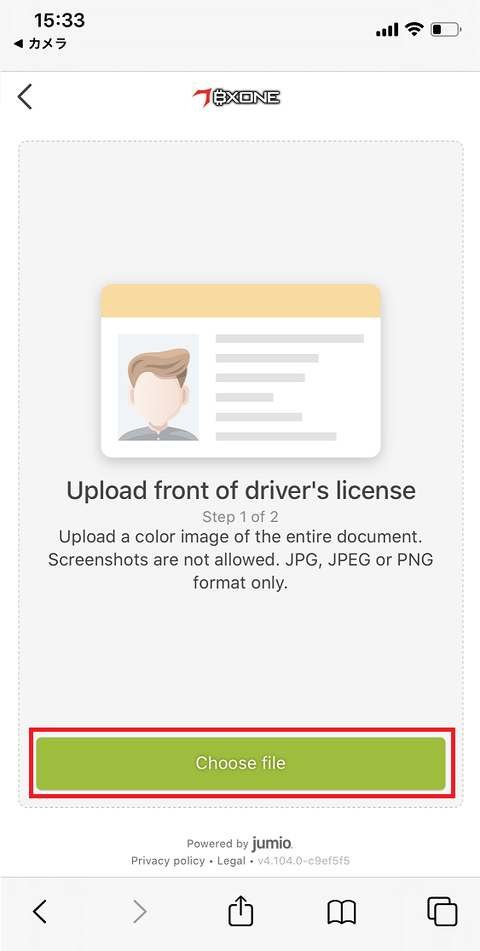Open the Safari share sheet icon
This screenshot has height=951, width=480.
[240, 910]
